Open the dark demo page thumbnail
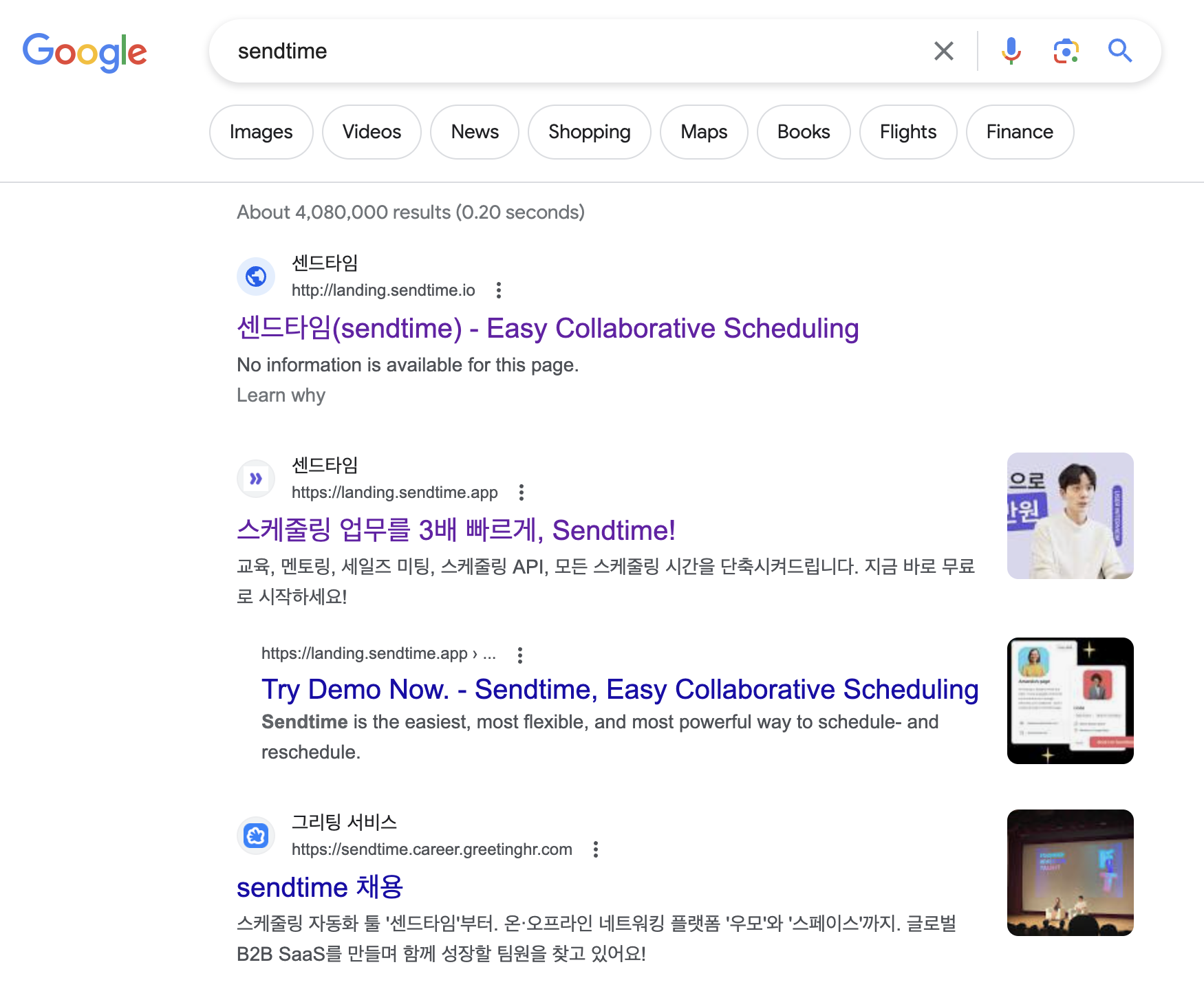Image resolution: width=1204 pixels, height=1000 pixels. [x=1070, y=701]
